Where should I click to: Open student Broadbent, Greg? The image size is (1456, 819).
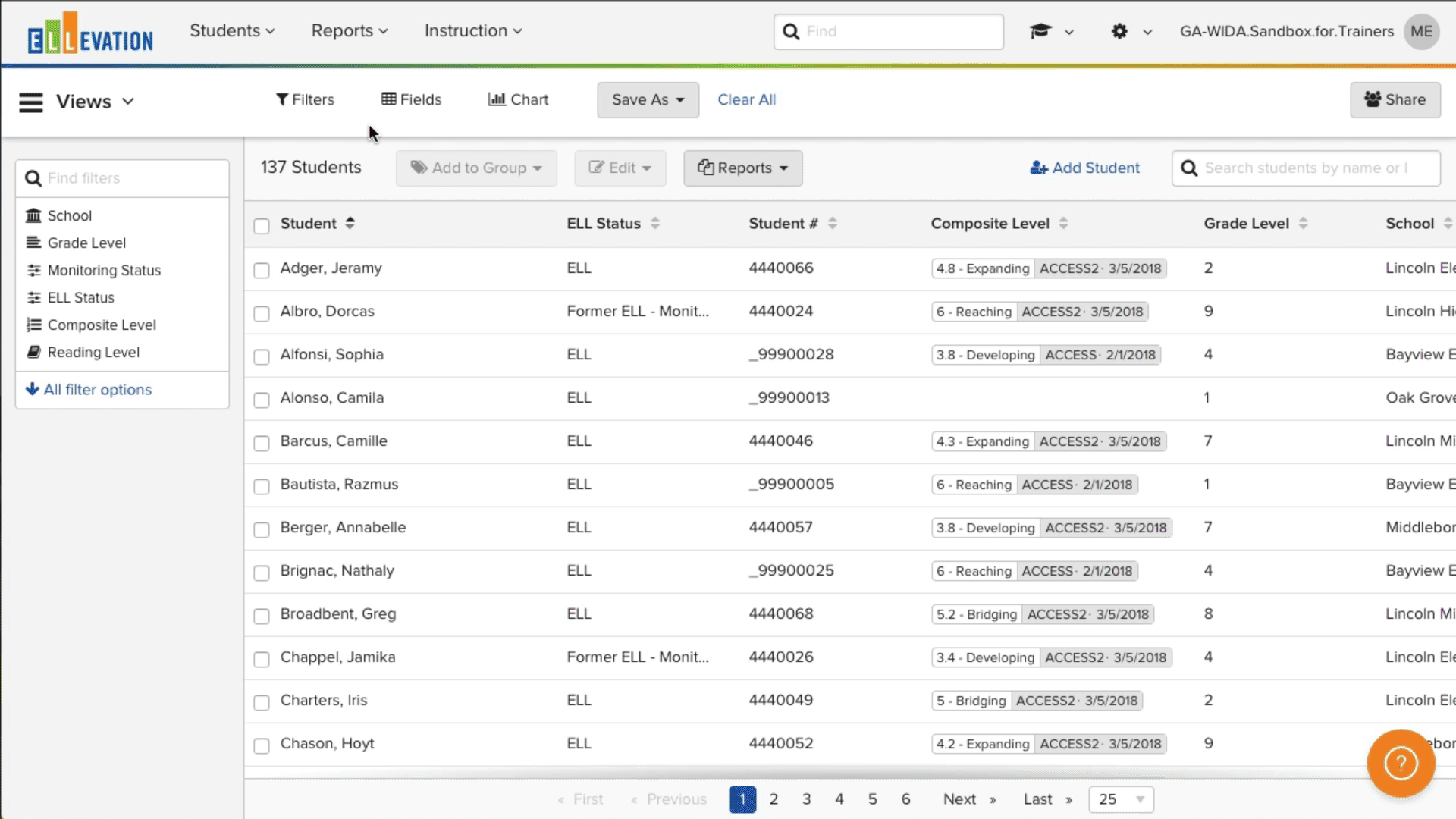338,614
